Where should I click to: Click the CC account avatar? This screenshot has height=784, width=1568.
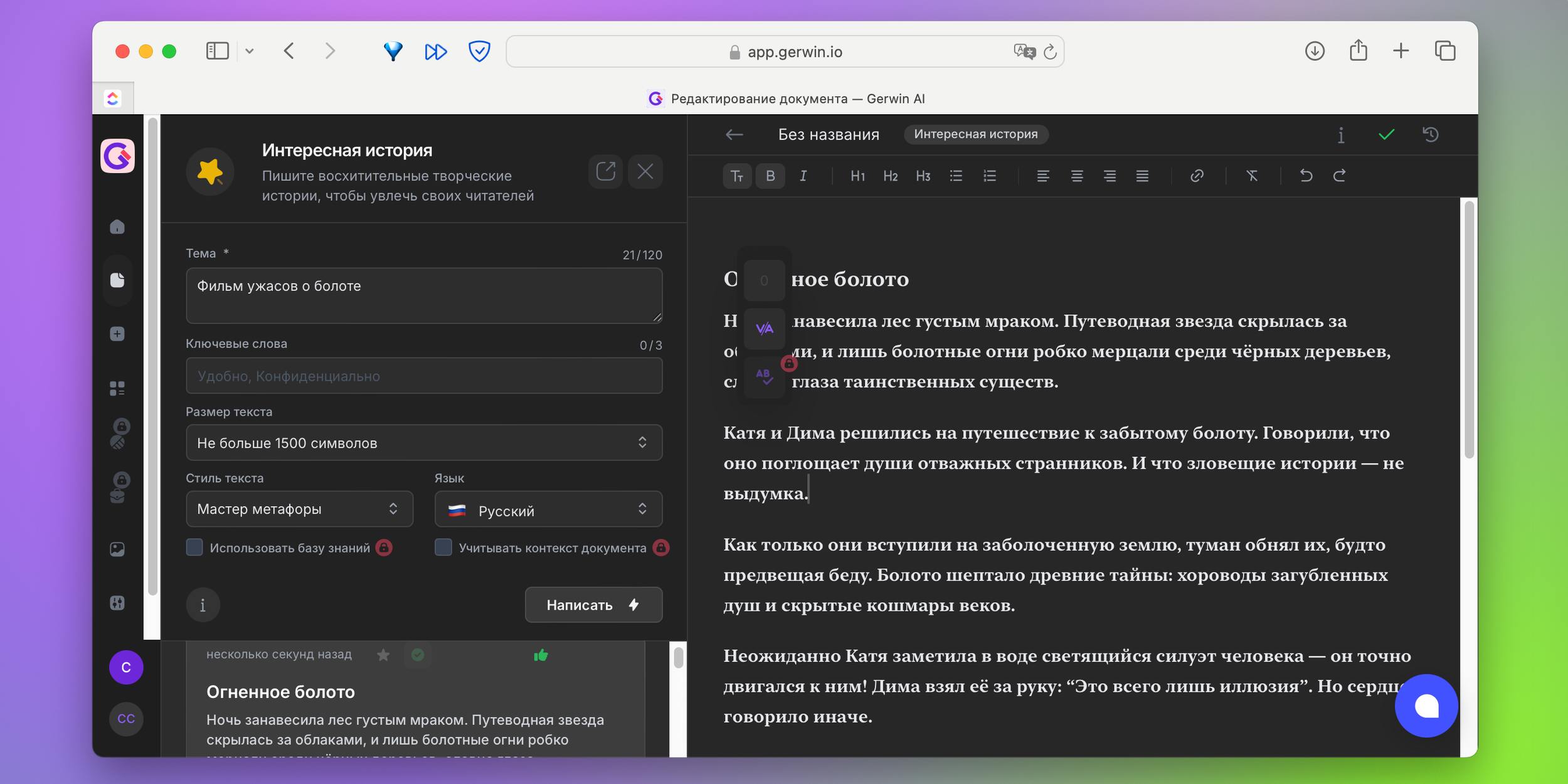click(x=126, y=719)
